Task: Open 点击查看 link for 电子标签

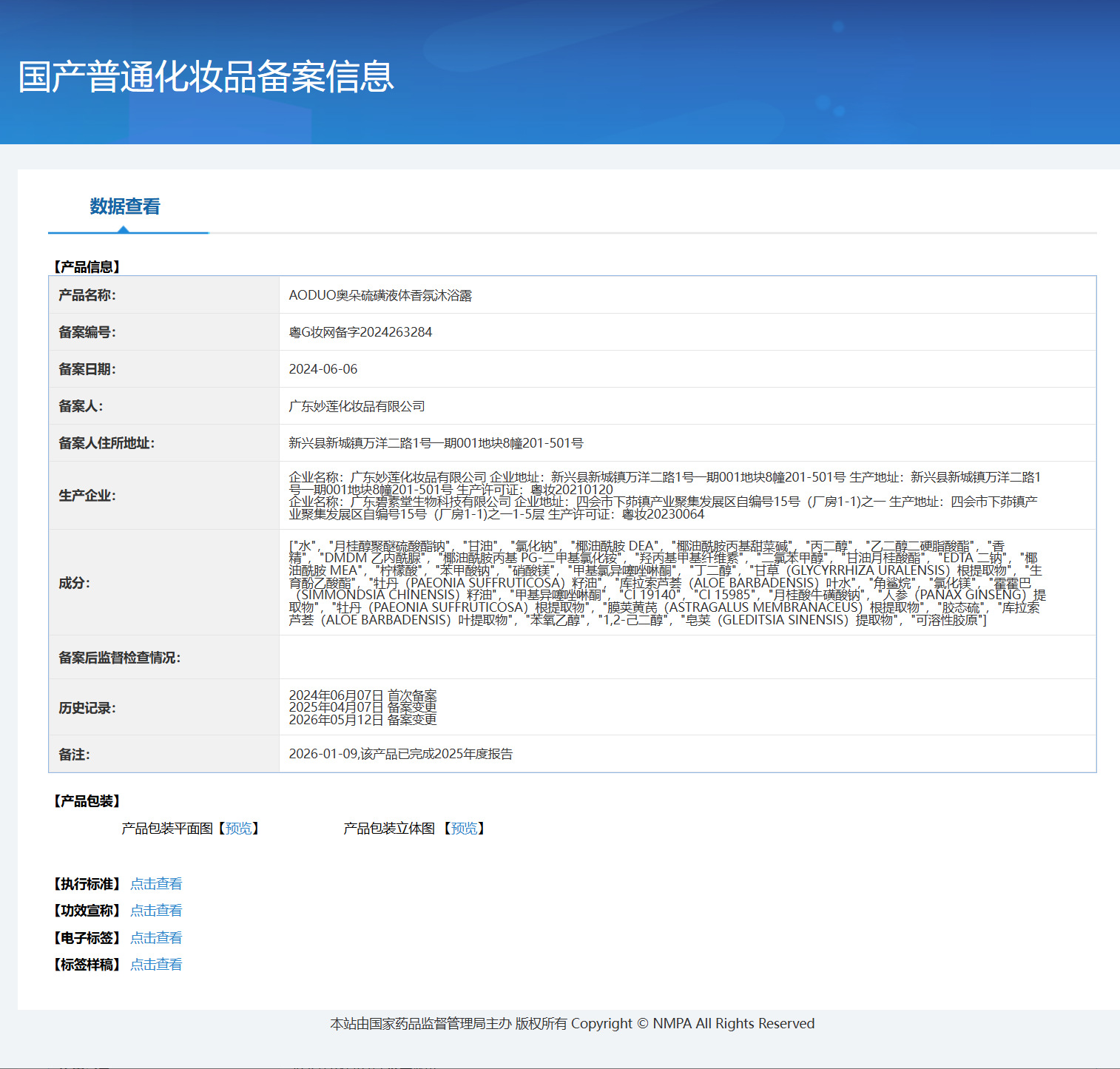Action: [156, 938]
